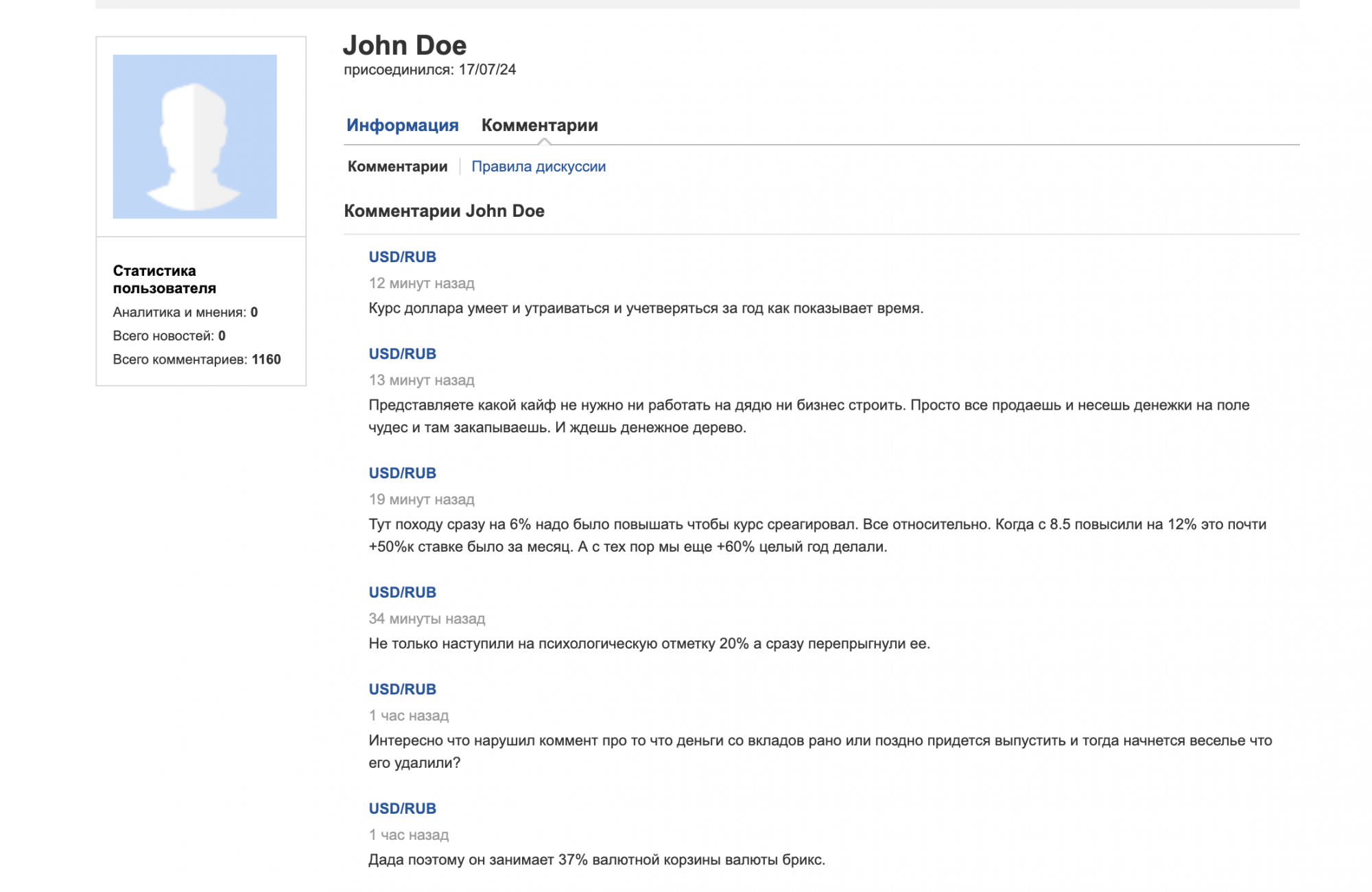Open USD/RUB link above deleted-comment question
The image size is (1372, 892).
click(x=402, y=689)
